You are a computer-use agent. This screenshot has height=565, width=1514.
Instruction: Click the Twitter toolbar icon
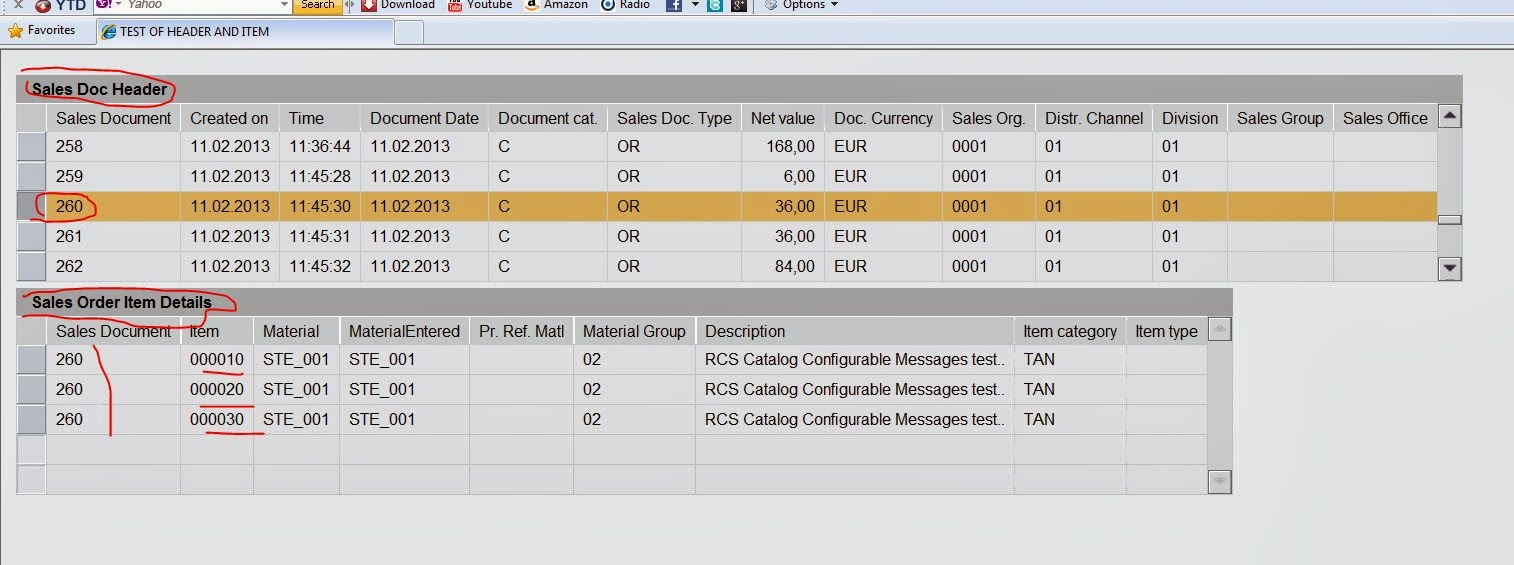pos(715,5)
